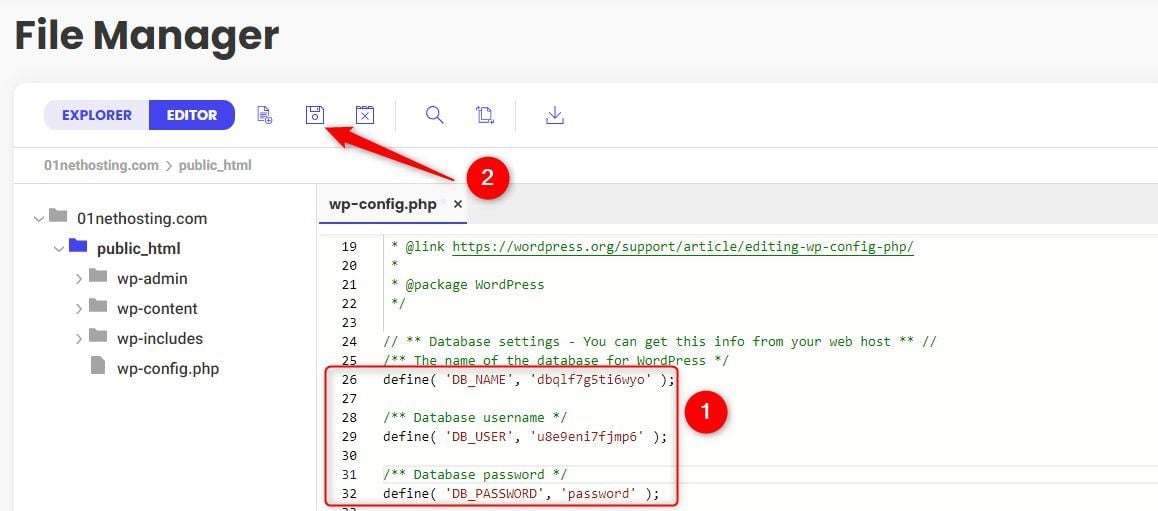Place cursor on the DB_USER define line
Viewport: 1158px width, 511px height.
[x=525, y=436]
